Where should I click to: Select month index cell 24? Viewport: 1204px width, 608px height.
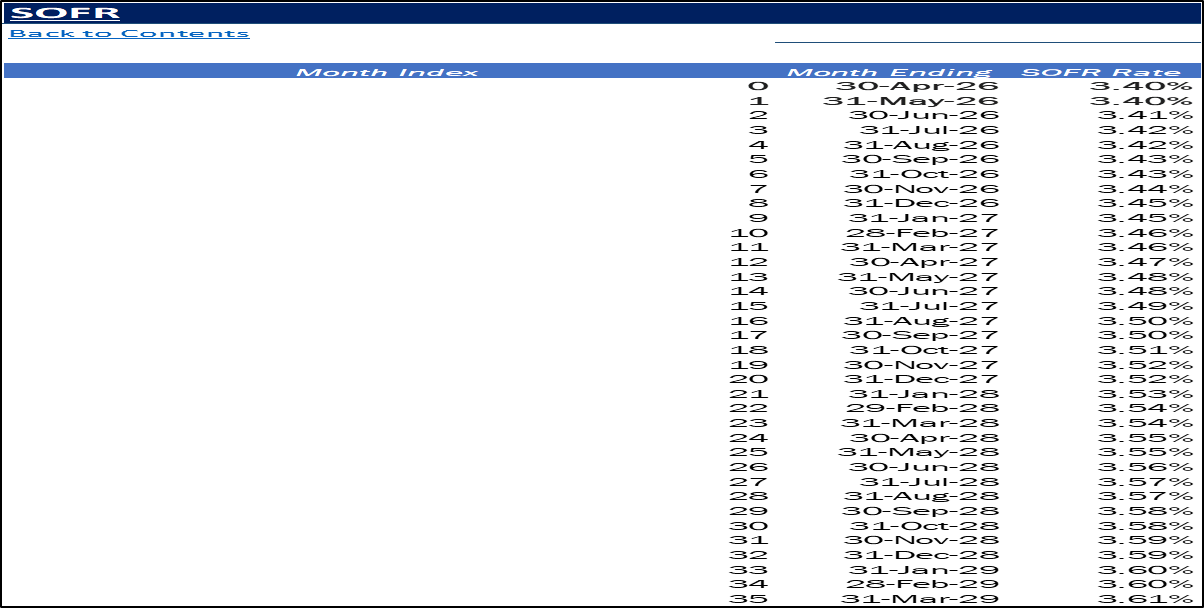click(750, 438)
